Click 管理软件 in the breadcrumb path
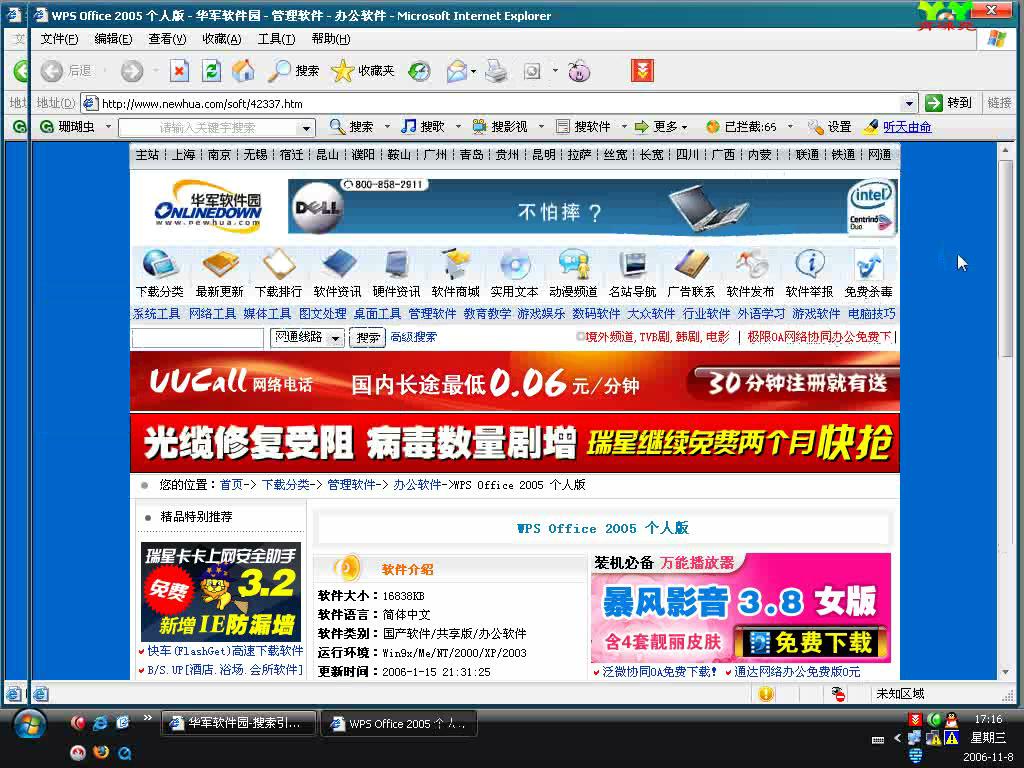 (351, 485)
